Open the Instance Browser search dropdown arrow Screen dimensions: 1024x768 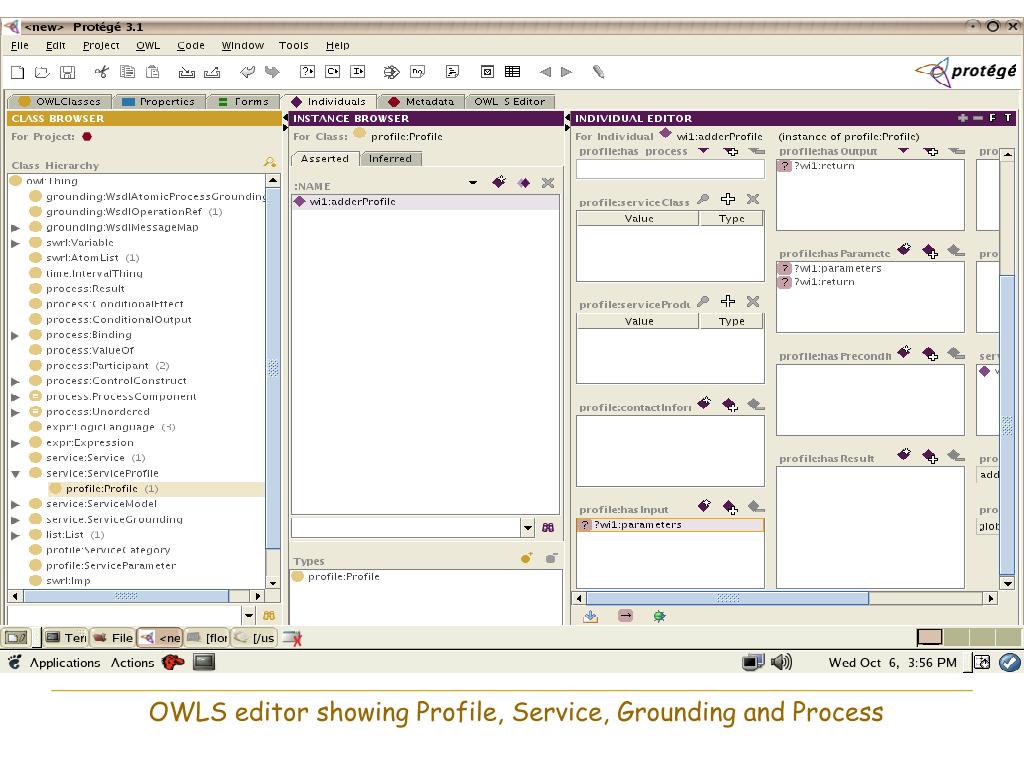click(528, 527)
